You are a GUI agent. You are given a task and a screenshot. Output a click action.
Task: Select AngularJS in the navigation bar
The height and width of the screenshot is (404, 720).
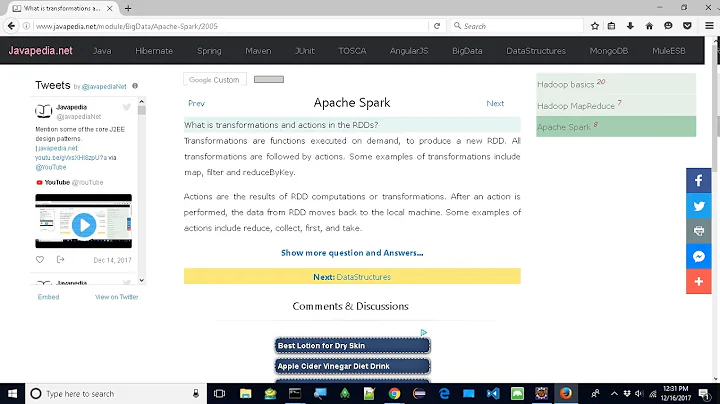pos(409,51)
